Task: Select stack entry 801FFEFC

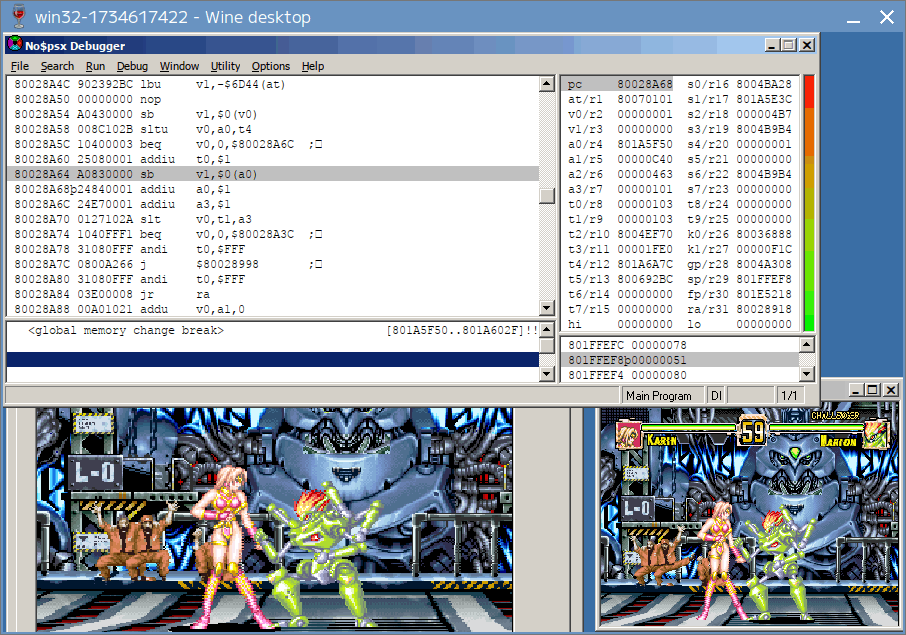Action: 680,345
